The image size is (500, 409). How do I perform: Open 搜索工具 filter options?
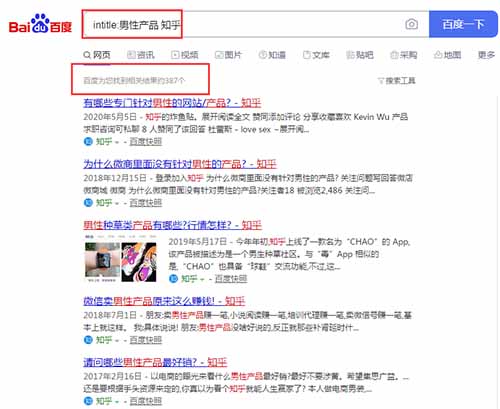pyautogui.click(x=397, y=81)
